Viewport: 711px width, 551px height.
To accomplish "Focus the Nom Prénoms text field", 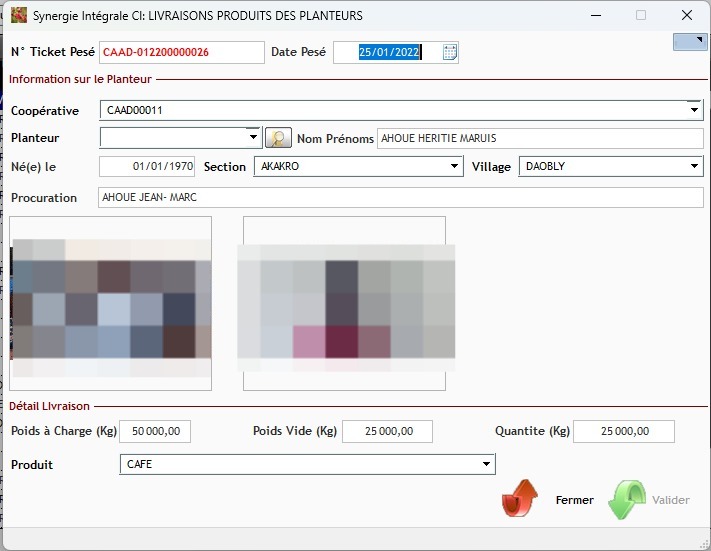I will (540, 138).
